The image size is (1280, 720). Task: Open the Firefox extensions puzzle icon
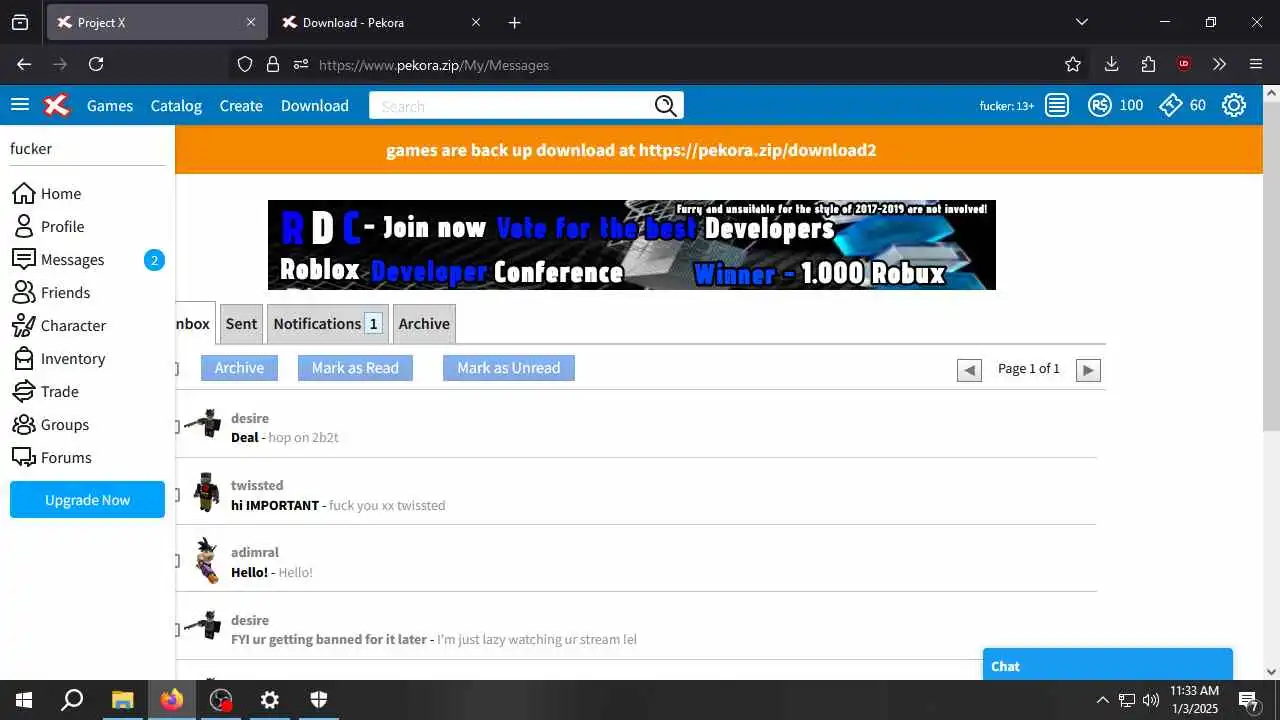pyautogui.click(x=1148, y=64)
